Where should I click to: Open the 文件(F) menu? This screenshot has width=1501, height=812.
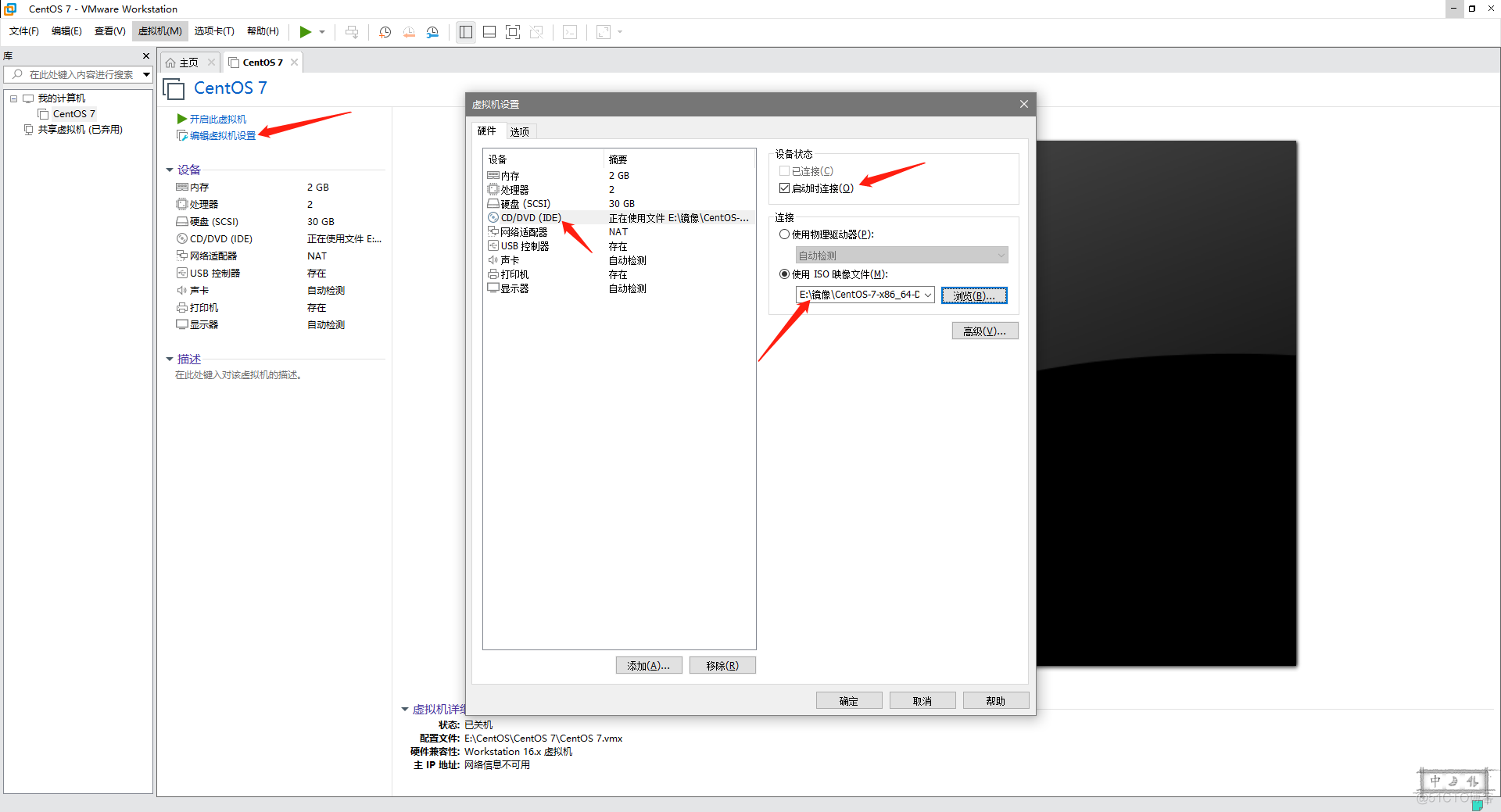point(24,31)
